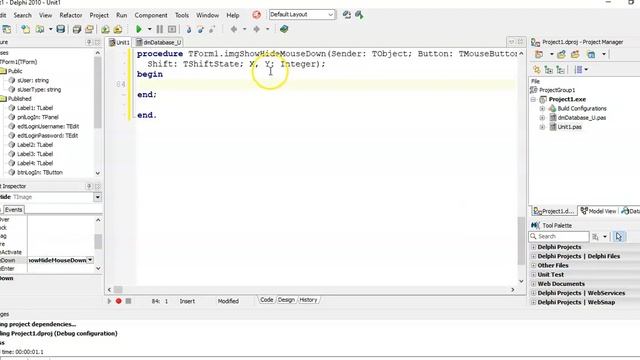Click the Remove file from project icon
The height and width of the screenshot is (360, 640).
click(118, 29)
